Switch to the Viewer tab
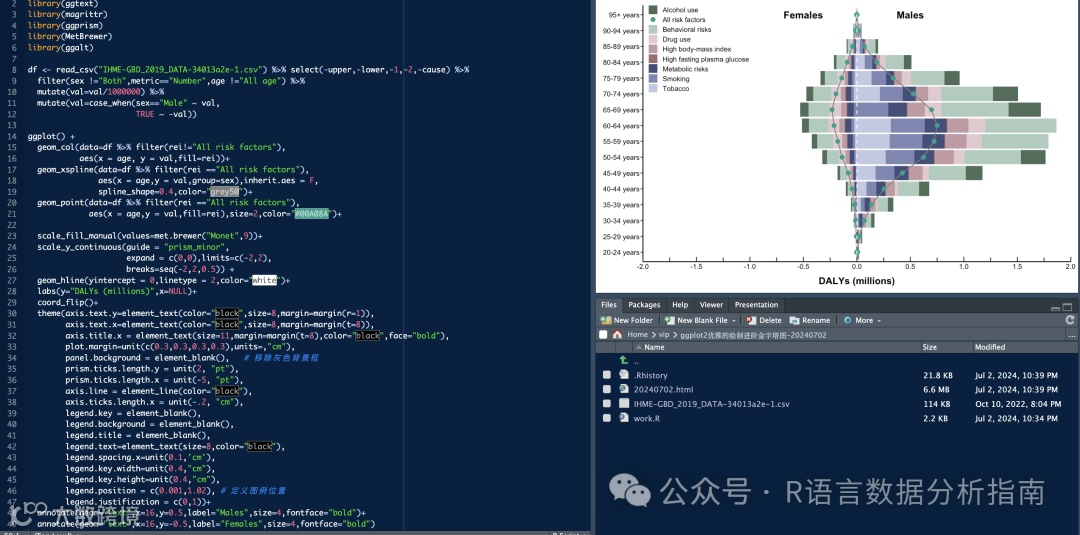 [712, 305]
